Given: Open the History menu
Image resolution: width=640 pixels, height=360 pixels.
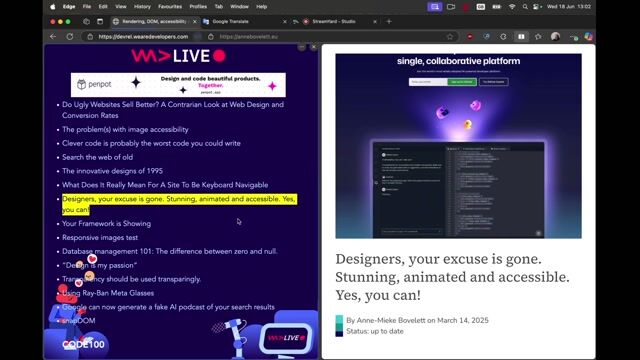Looking at the screenshot, I should [x=142, y=7].
